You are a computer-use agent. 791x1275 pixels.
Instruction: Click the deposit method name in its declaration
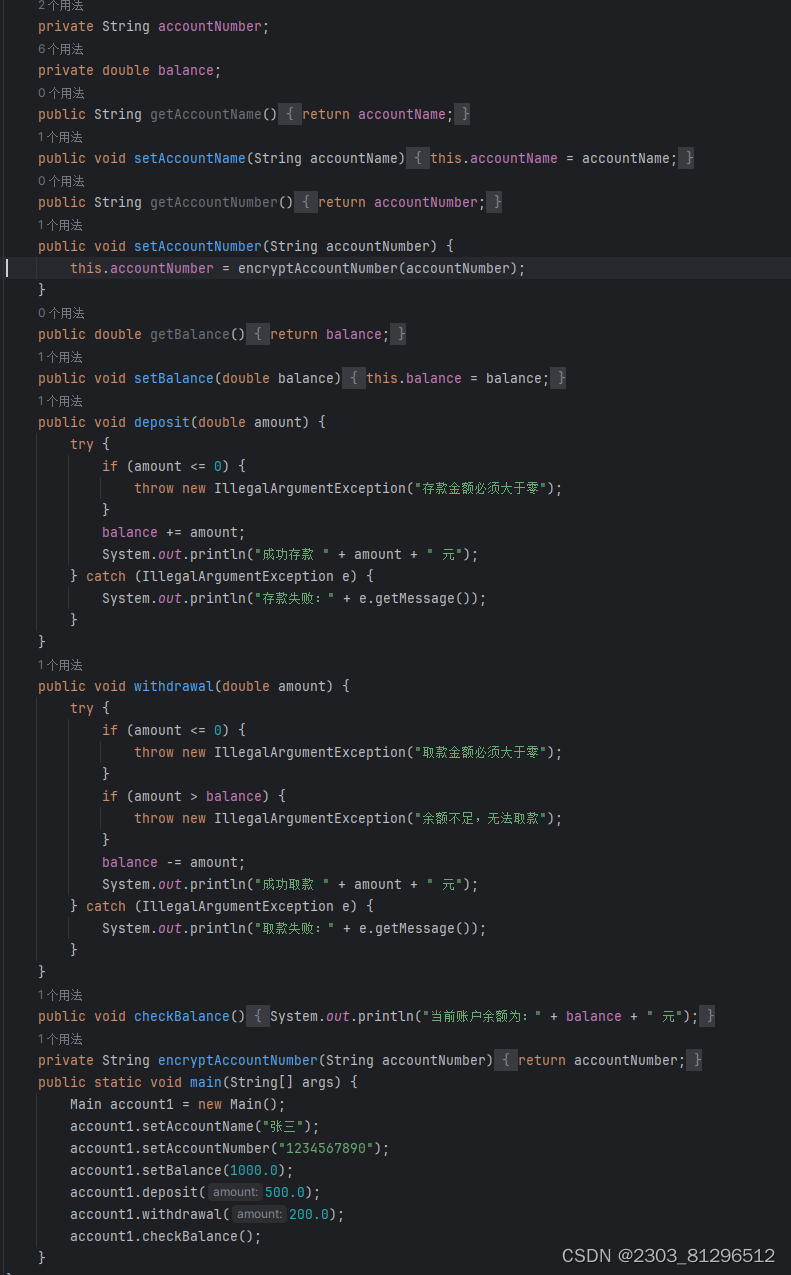pos(162,422)
